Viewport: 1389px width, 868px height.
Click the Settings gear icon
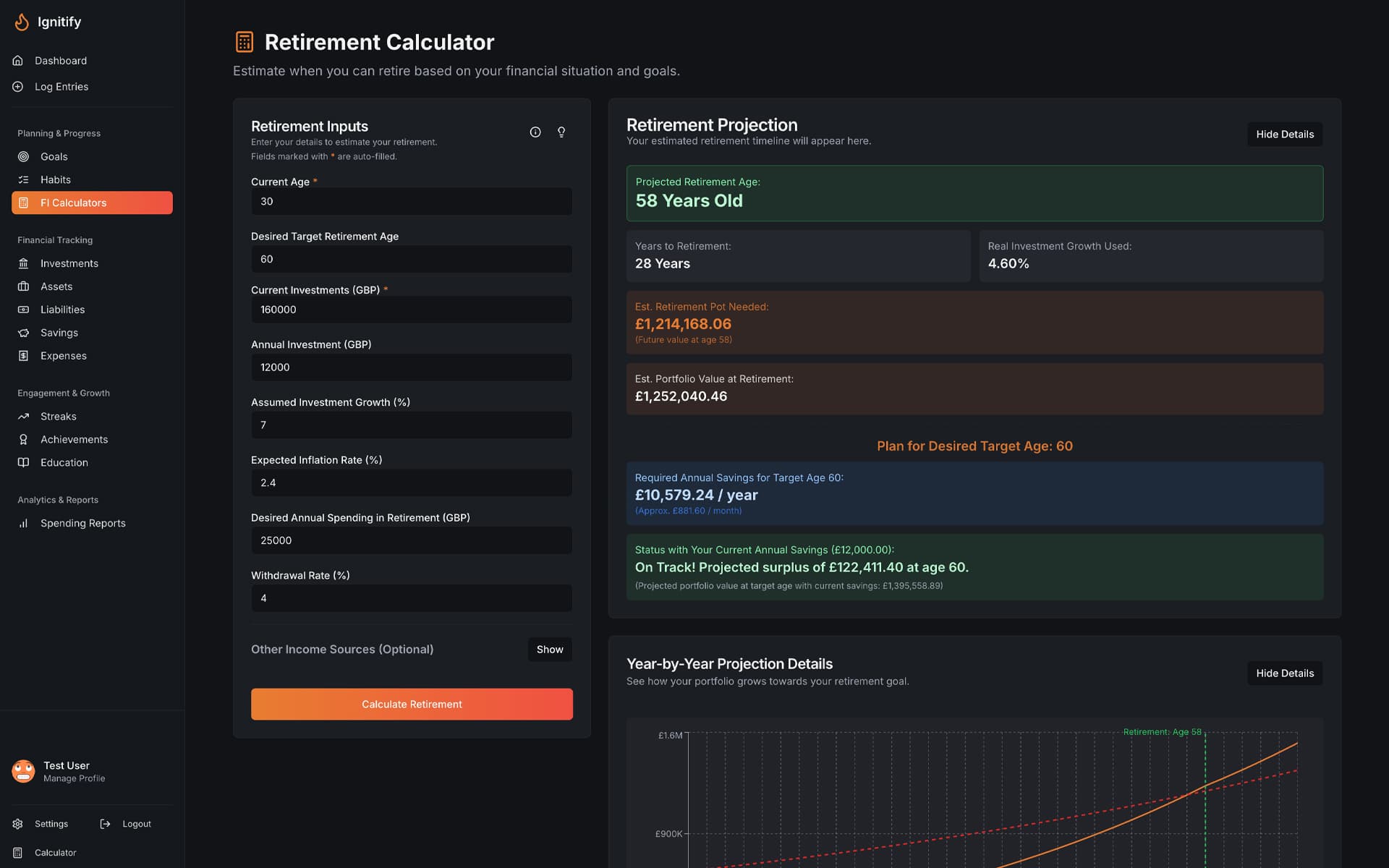pos(18,824)
